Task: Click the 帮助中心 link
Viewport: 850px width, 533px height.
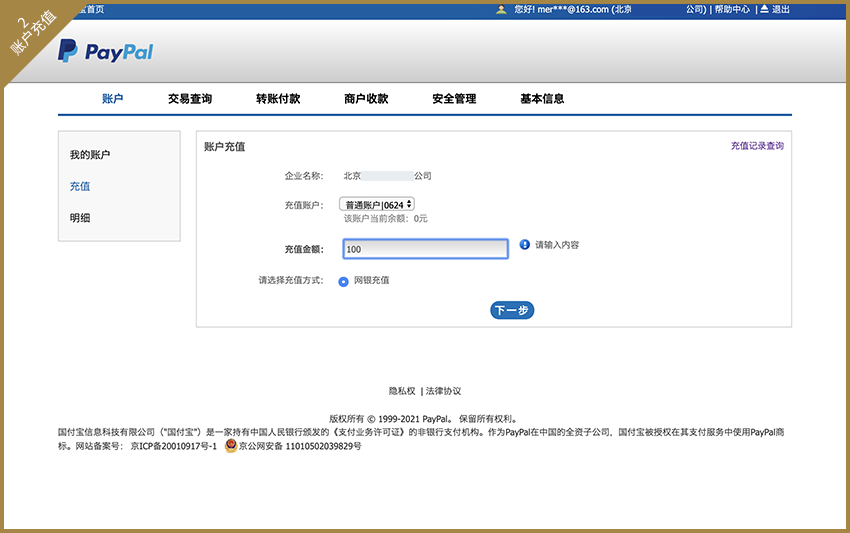Action: point(732,9)
